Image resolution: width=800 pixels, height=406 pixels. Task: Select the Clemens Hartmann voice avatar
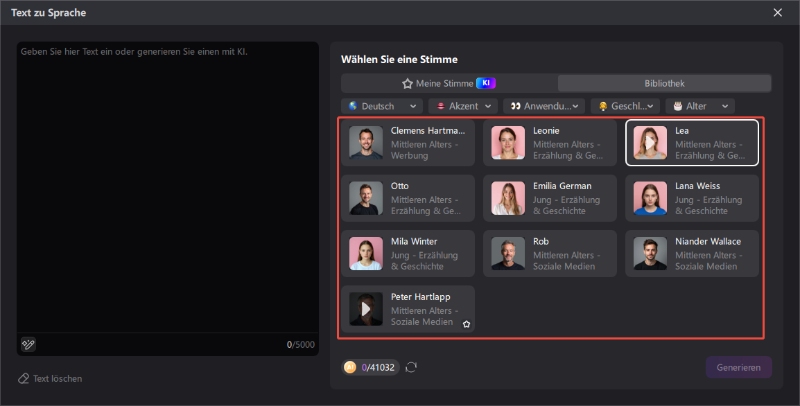pyautogui.click(x=366, y=143)
